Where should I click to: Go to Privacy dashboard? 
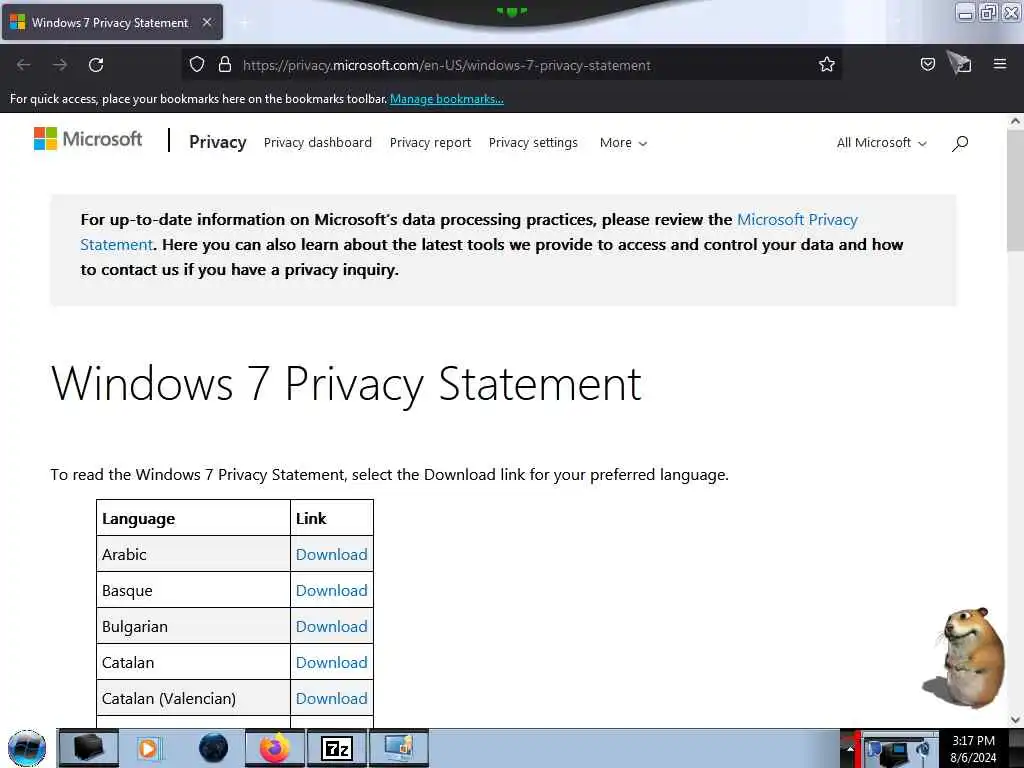click(317, 142)
